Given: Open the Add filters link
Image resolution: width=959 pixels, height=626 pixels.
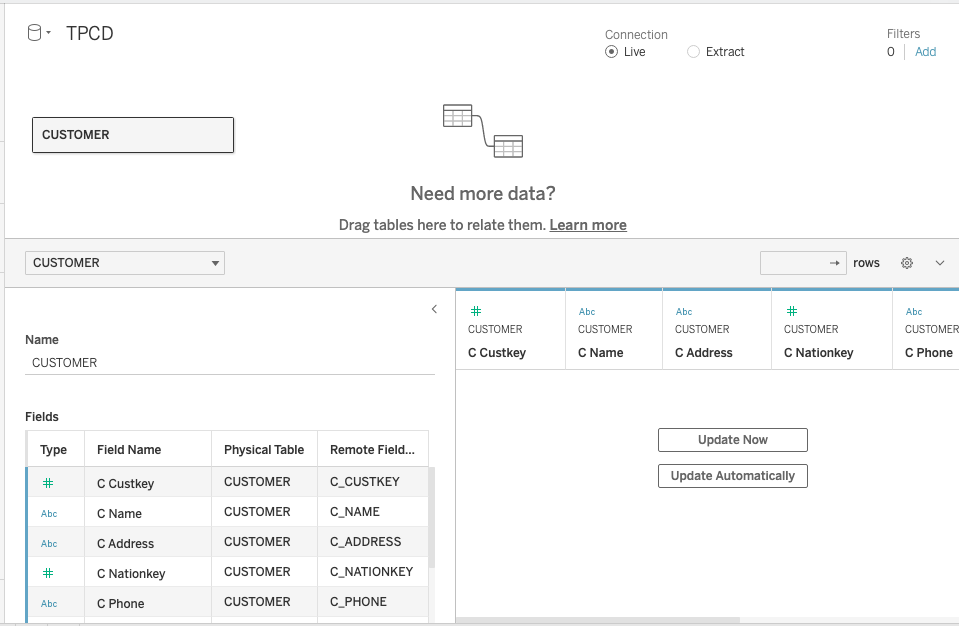Looking at the screenshot, I should pyautogui.click(x=925, y=51).
